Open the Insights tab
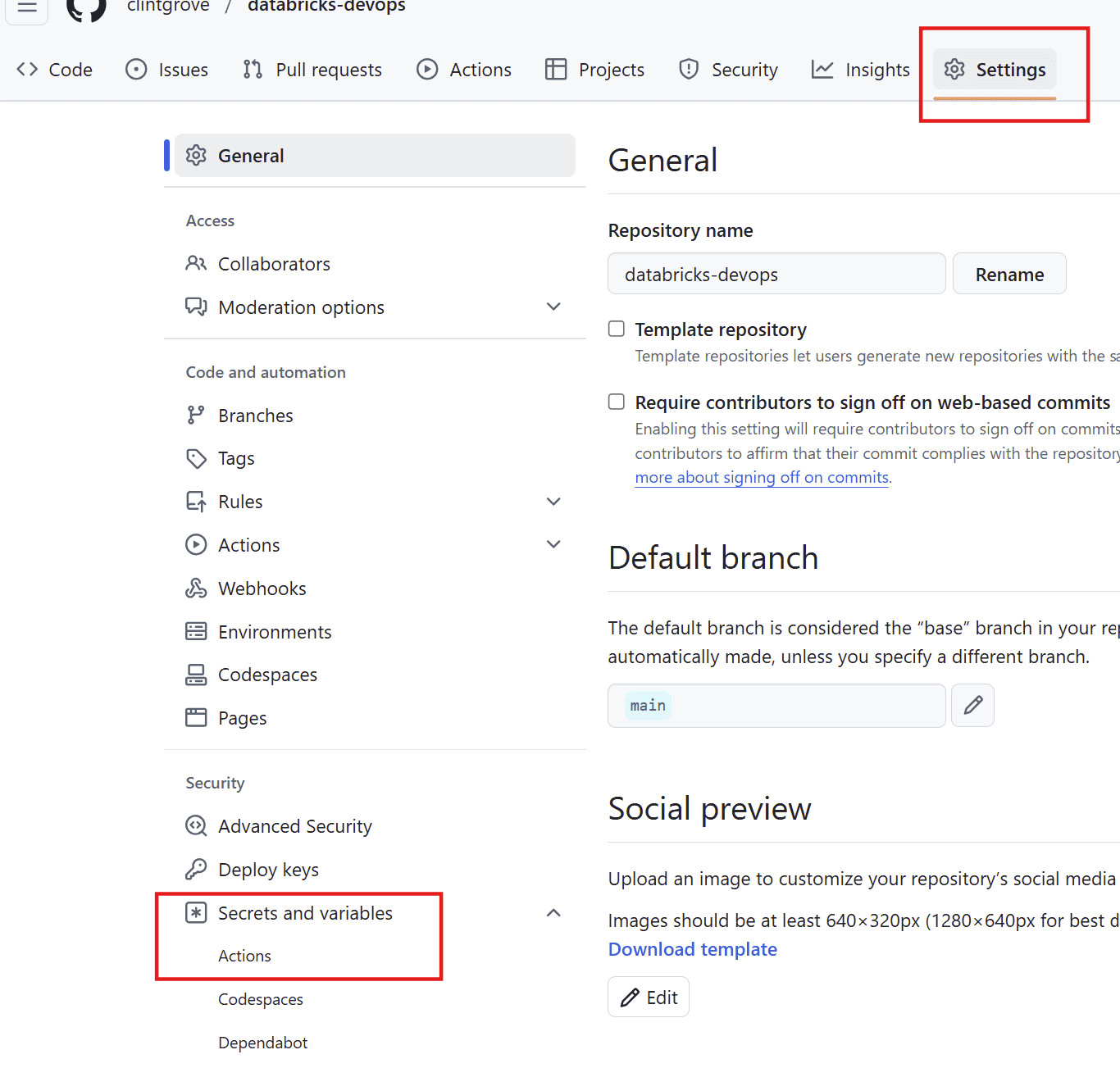Image resolution: width=1120 pixels, height=1068 pixels. point(860,70)
